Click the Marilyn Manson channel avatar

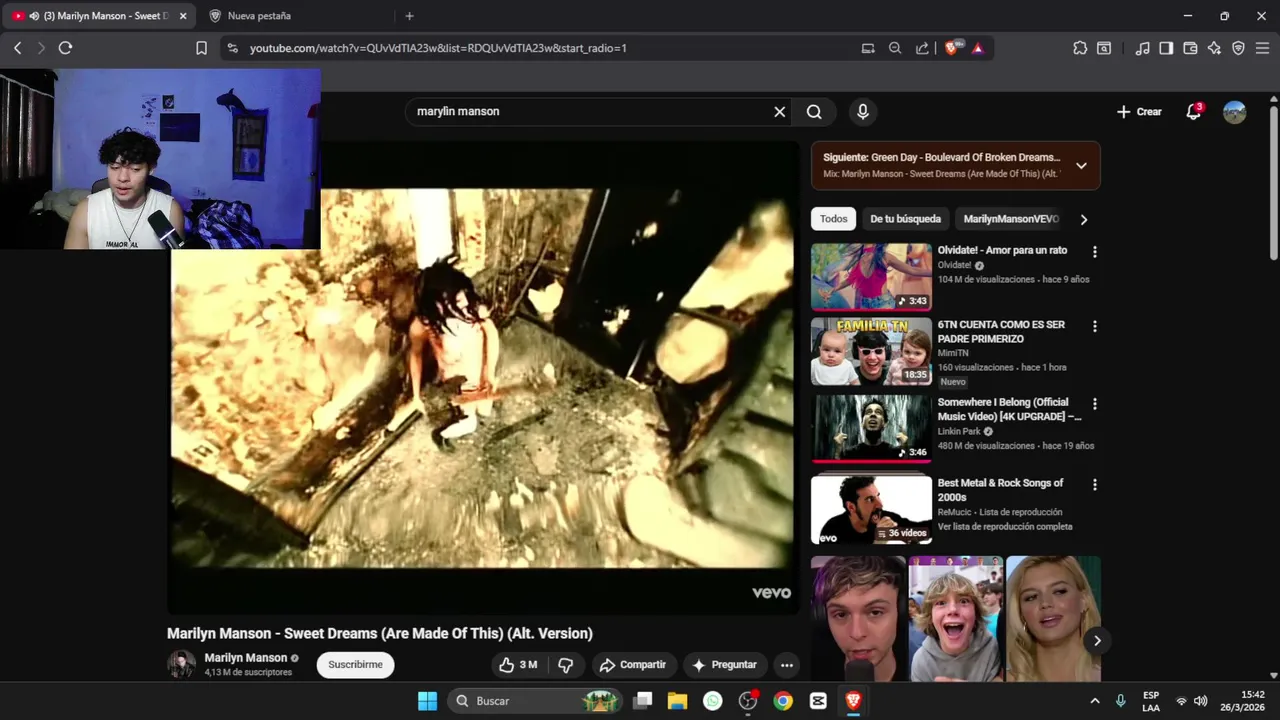pos(182,665)
